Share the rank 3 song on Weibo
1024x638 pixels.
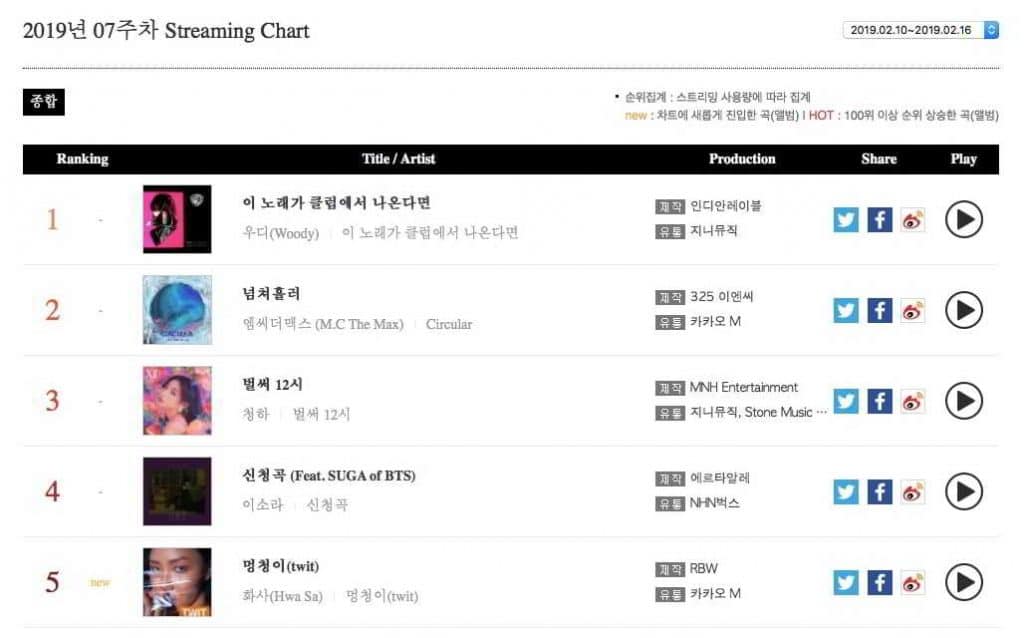[x=912, y=401]
